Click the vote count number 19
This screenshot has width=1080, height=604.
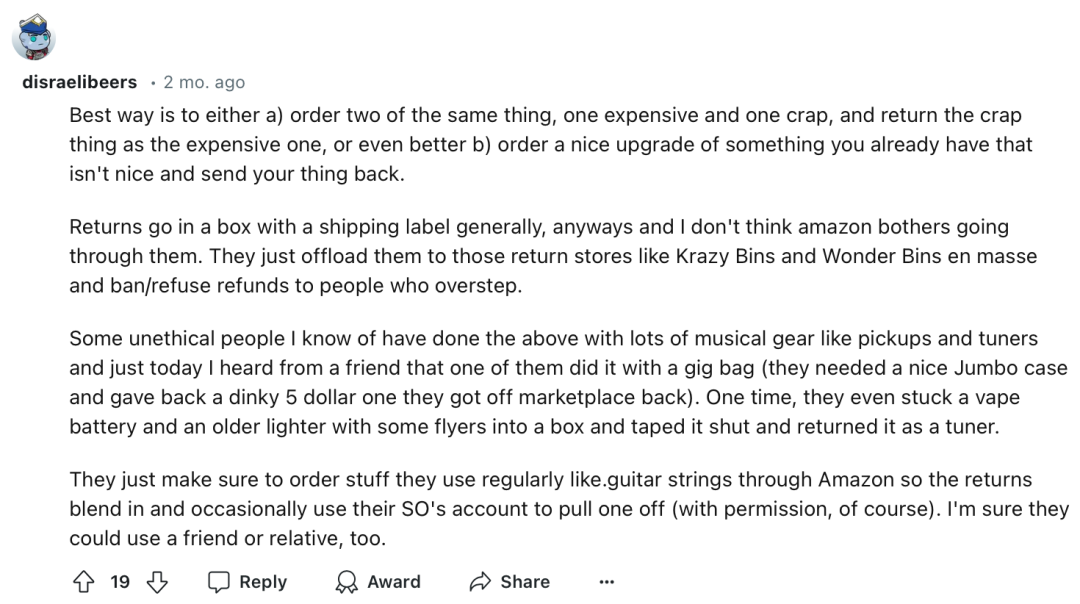(x=120, y=582)
